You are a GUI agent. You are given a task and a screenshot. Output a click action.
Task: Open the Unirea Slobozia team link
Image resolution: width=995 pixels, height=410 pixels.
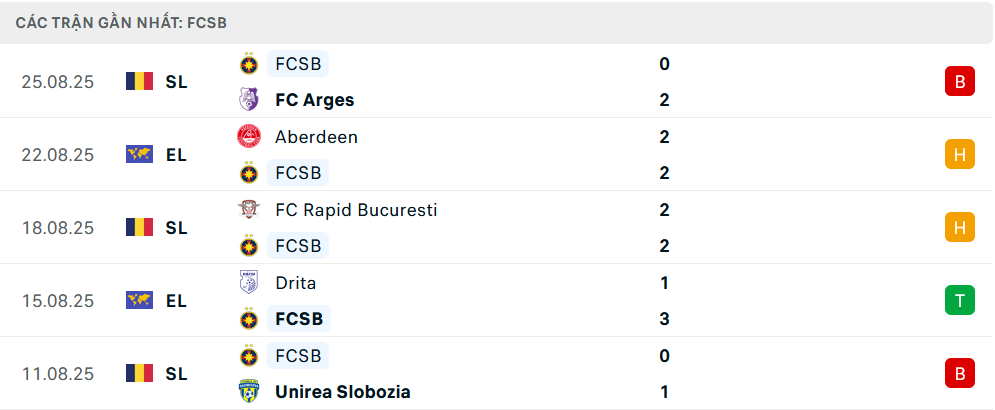(x=342, y=392)
